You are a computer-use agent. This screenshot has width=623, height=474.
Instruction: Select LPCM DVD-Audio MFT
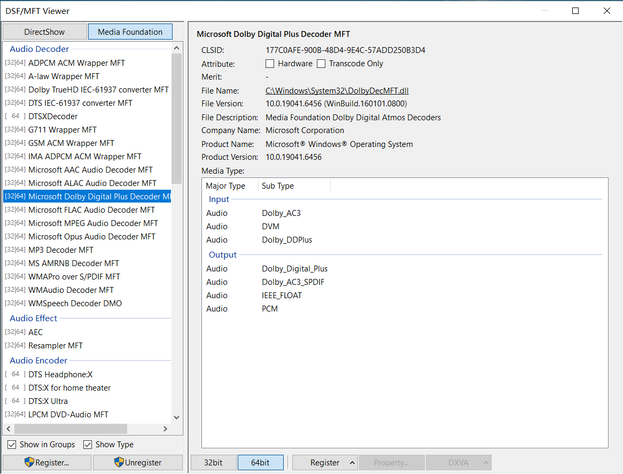point(87,414)
